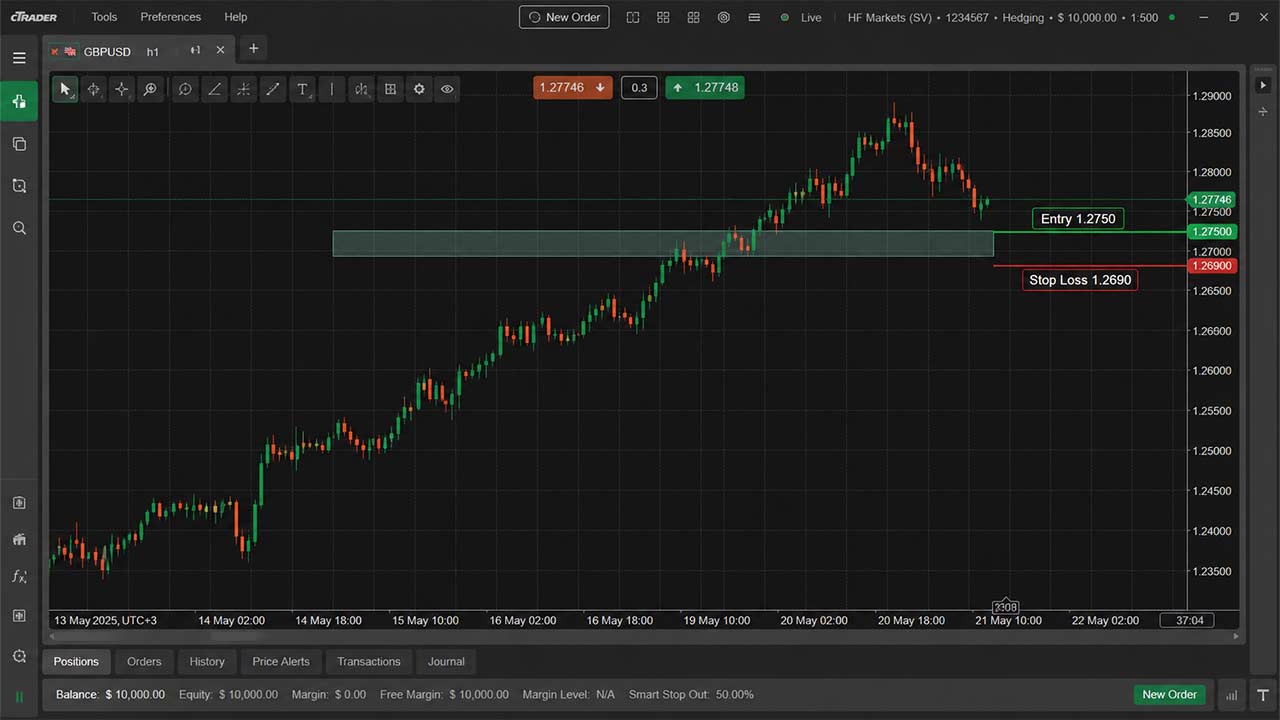Switch to the Journal tab
The image size is (1280, 720).
click(446, 661)
